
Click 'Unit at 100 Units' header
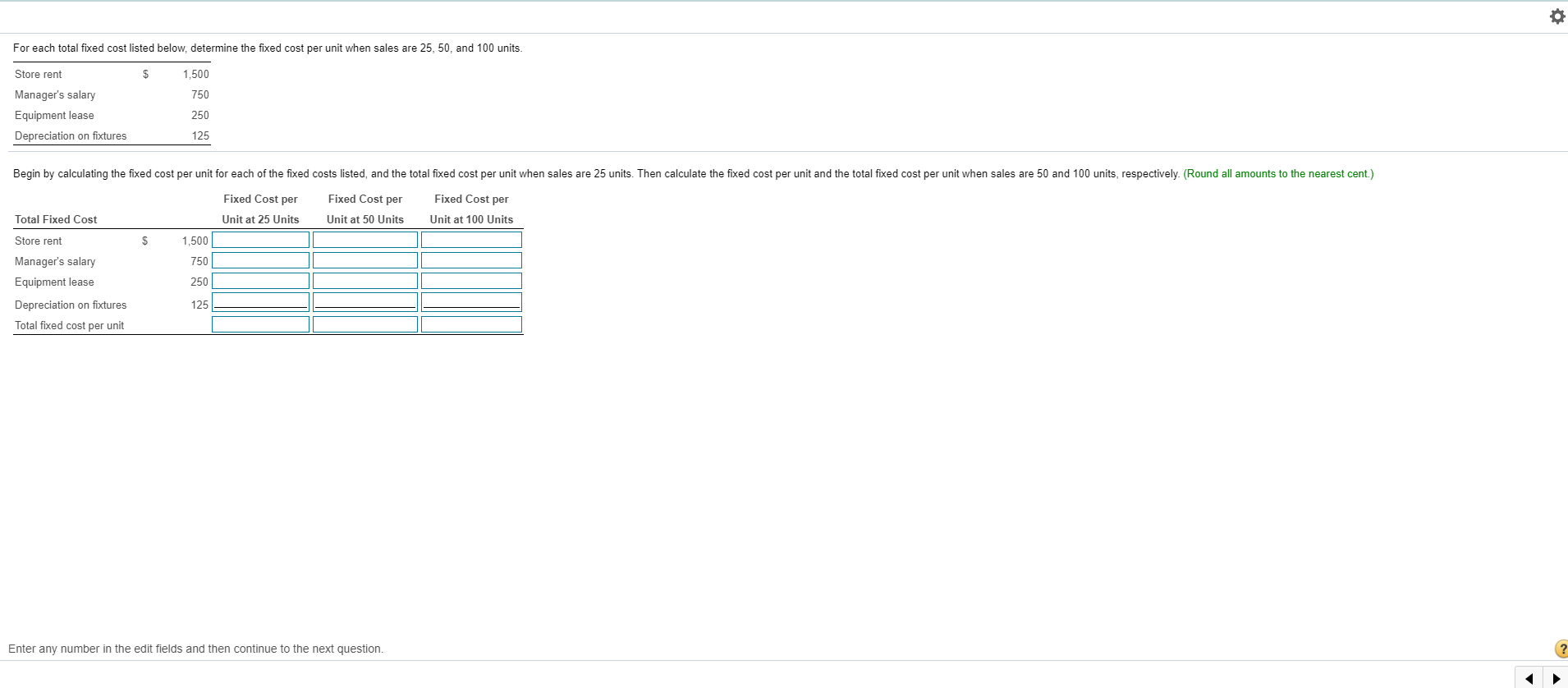tap(471, 219)
